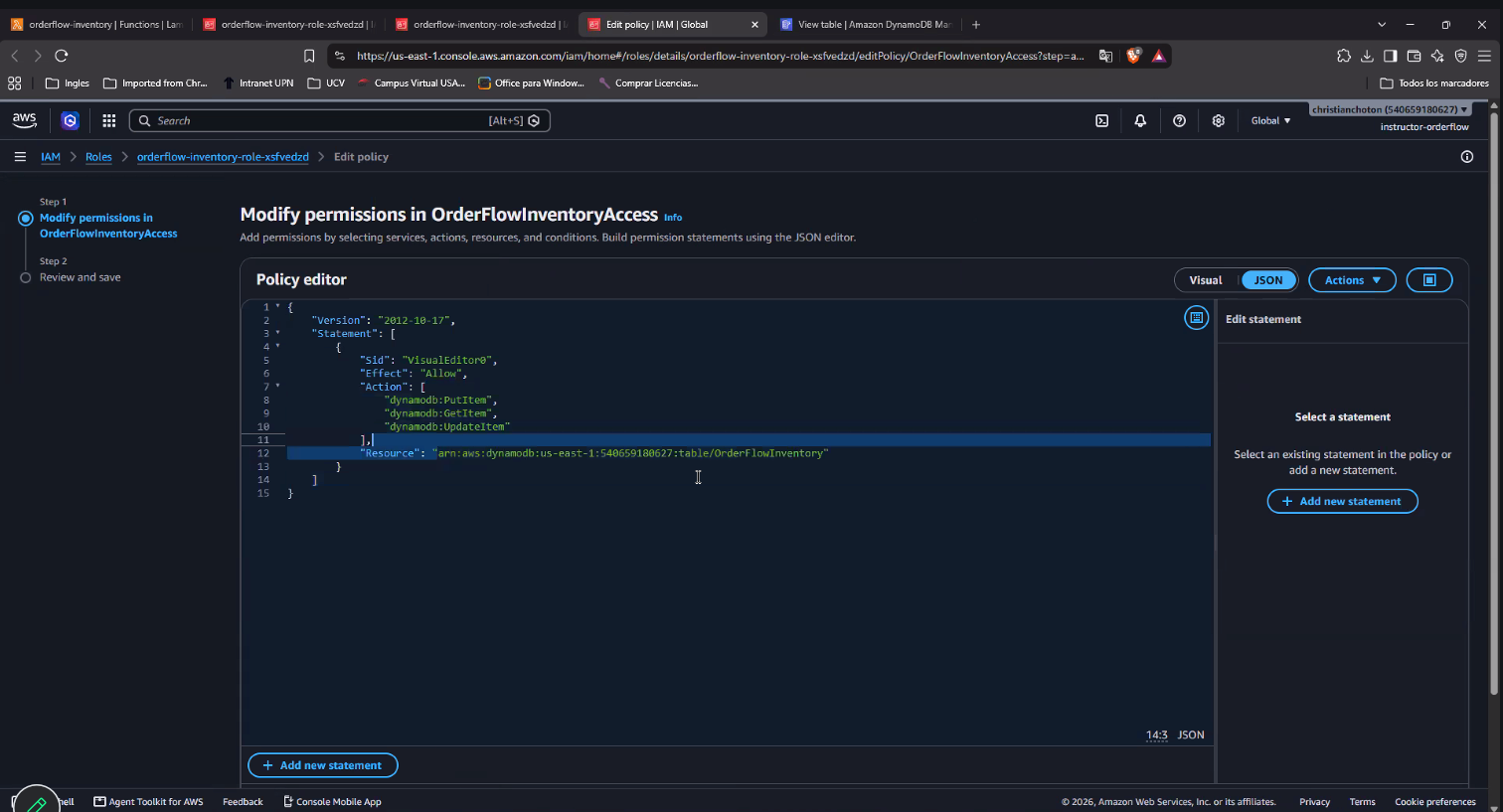Open the notifications bell in AWS header
This screenshot has width=1503, height=812.
point(1140,120)
